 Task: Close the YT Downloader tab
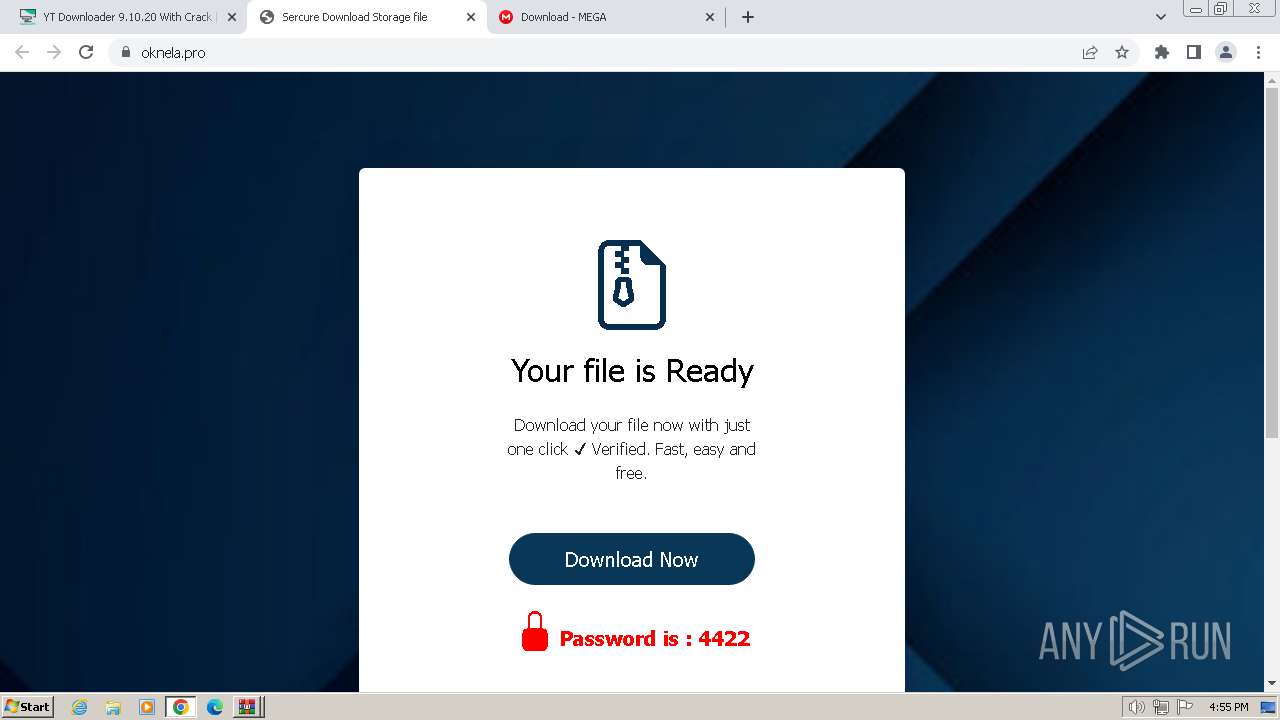click(x=232, y=17)
